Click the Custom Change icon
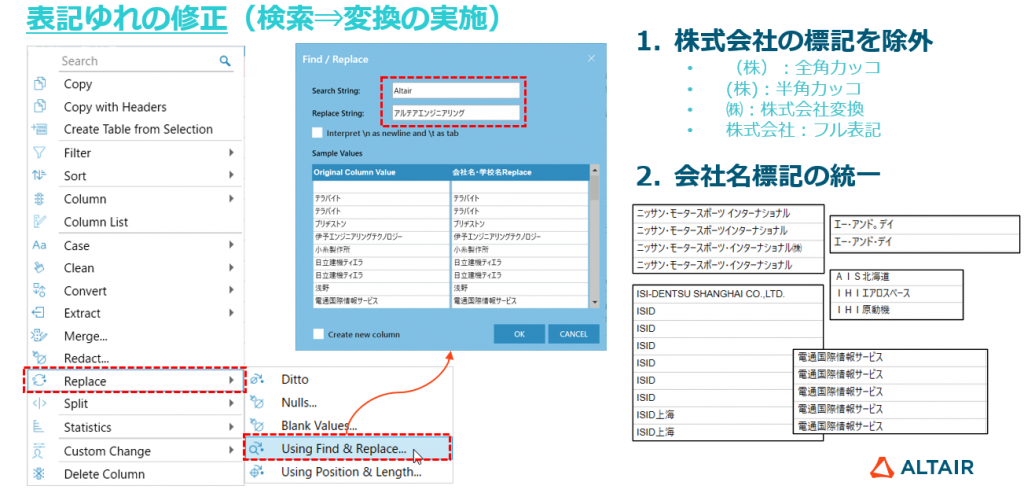This screenshot has height=493, width=1024. click(x=39, y=451)
